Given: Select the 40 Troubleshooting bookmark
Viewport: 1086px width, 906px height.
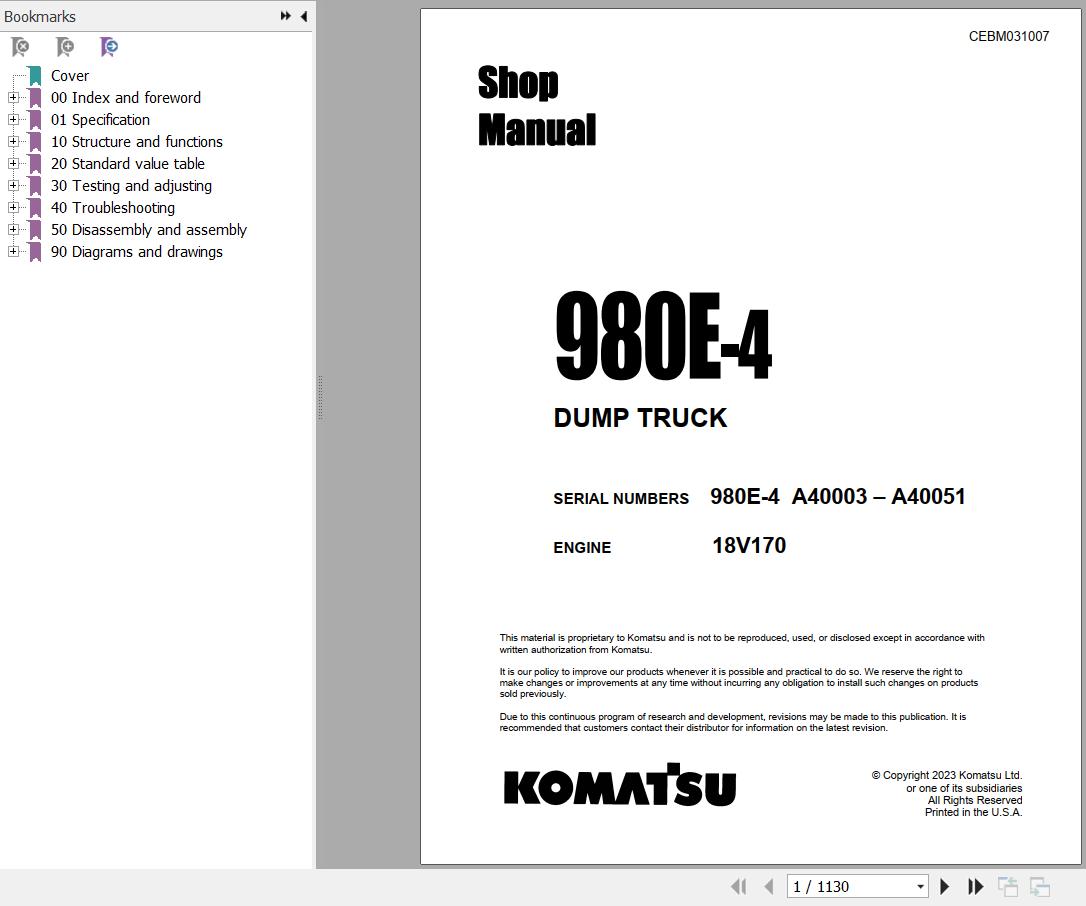Looking at the screenshot, I should tap(113, 208).
